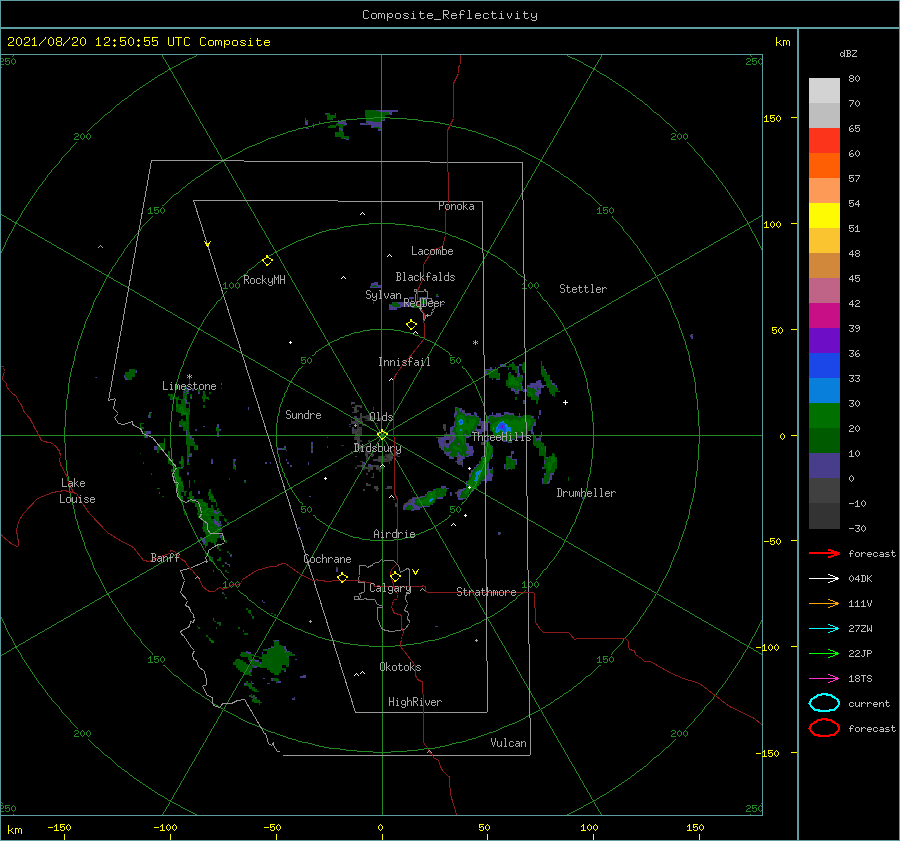900x841 pixels.
Task: Select the 65 dBZ red swatch
Action: click(x=824, y=140)
